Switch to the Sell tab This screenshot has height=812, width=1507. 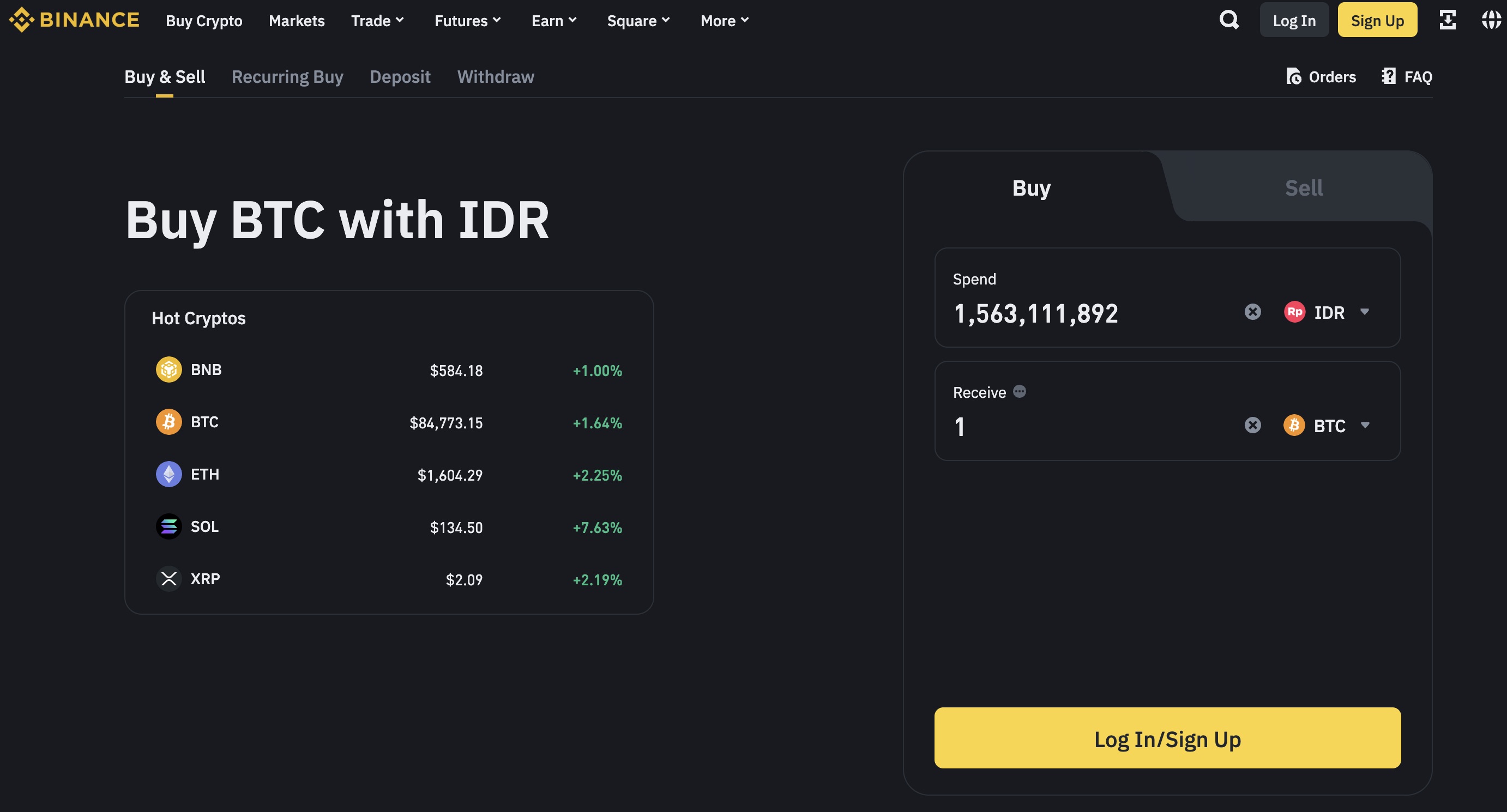(x=1303, y=187)
